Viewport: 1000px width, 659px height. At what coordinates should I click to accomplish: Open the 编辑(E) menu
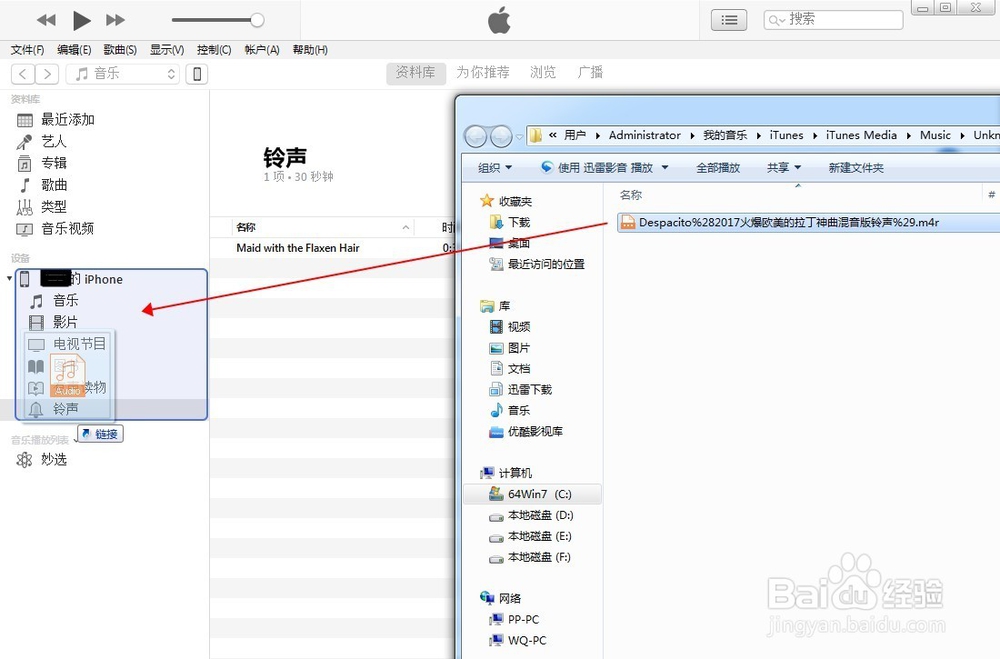[x=74, y=50]
